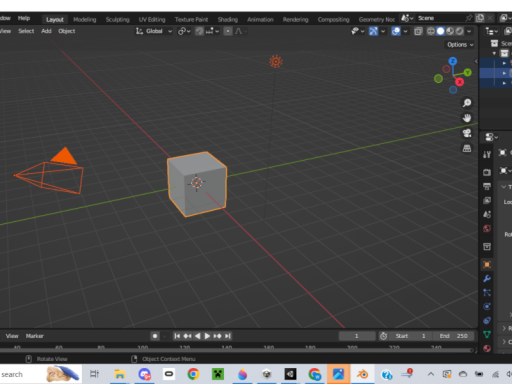Toggle viewport gizmos display
This screenshot has width=512, height=384.
coord(373,31)
